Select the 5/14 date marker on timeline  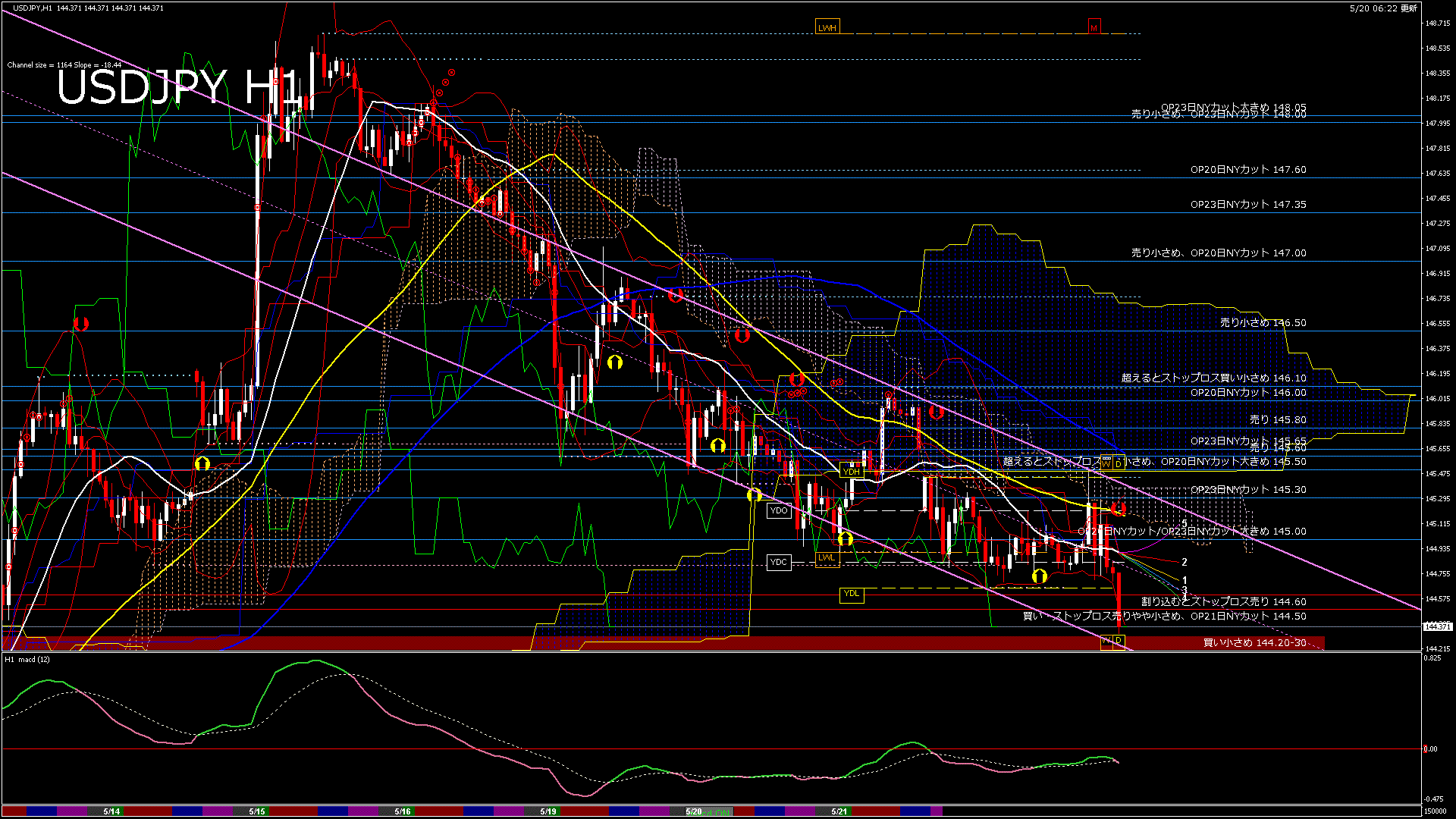click(x=111, y=811)
